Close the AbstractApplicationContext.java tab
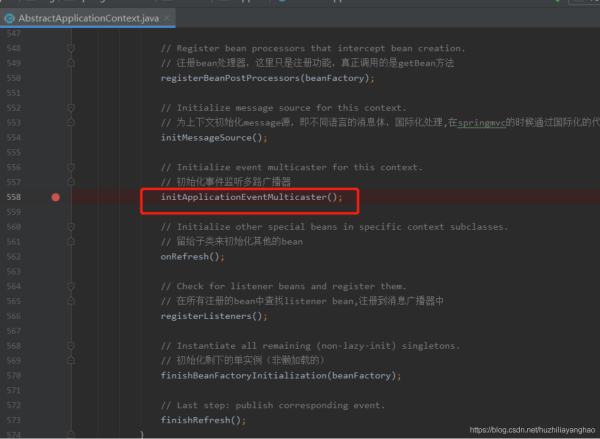This screenshot has width=600, height=439. point(167,18)
